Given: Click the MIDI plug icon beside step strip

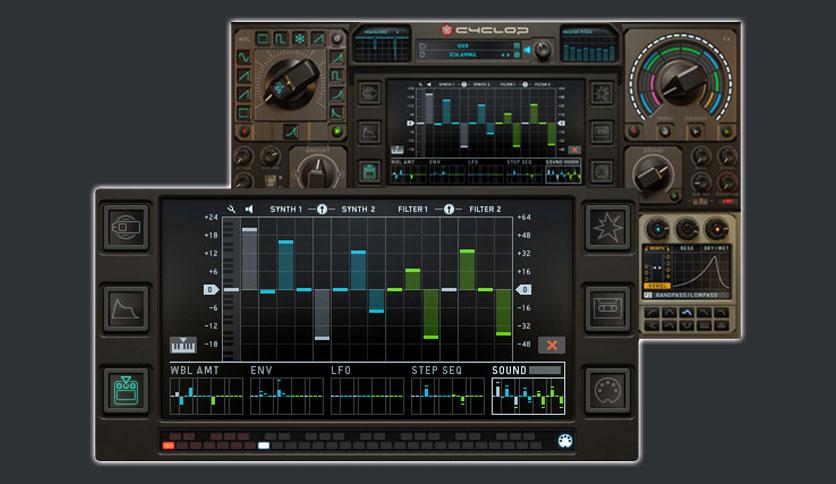Looking at the screenshot, I should click(565, 441).
